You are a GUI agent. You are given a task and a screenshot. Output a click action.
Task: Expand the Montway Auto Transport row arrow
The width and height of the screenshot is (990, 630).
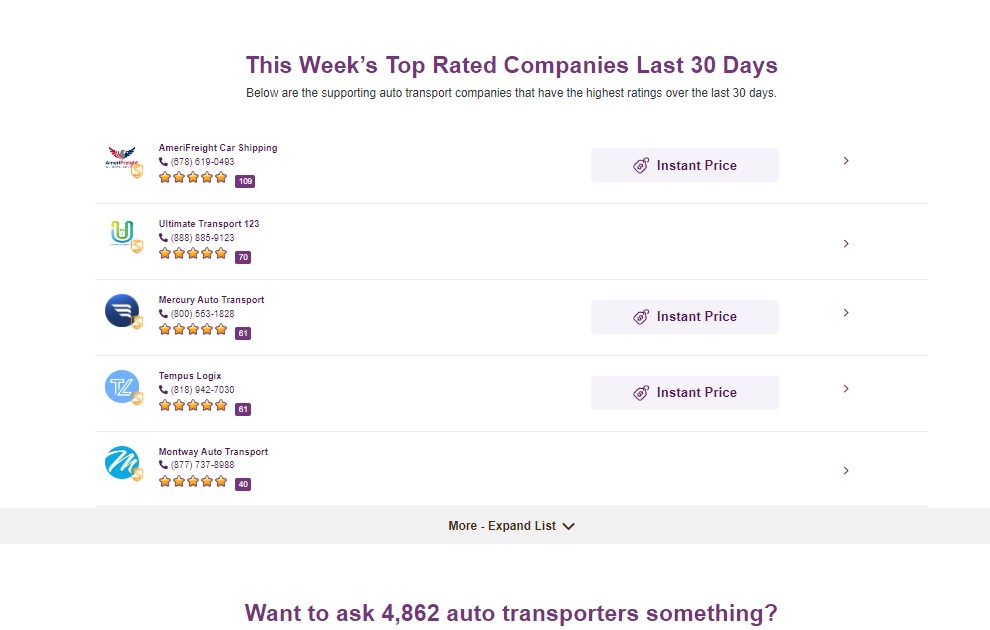(846, 471)
